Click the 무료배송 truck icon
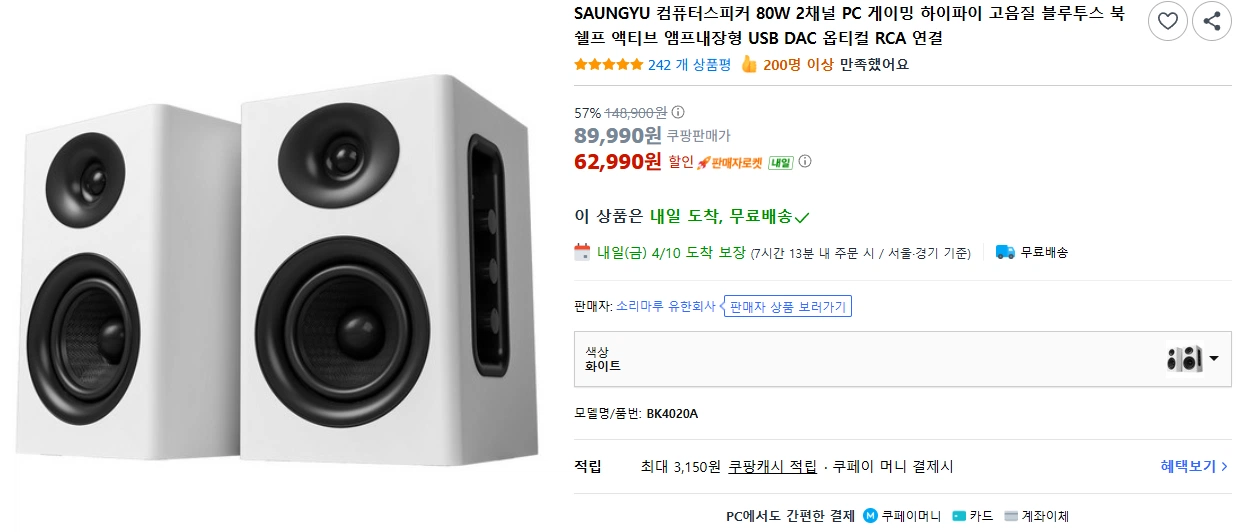 (1005, 252)
